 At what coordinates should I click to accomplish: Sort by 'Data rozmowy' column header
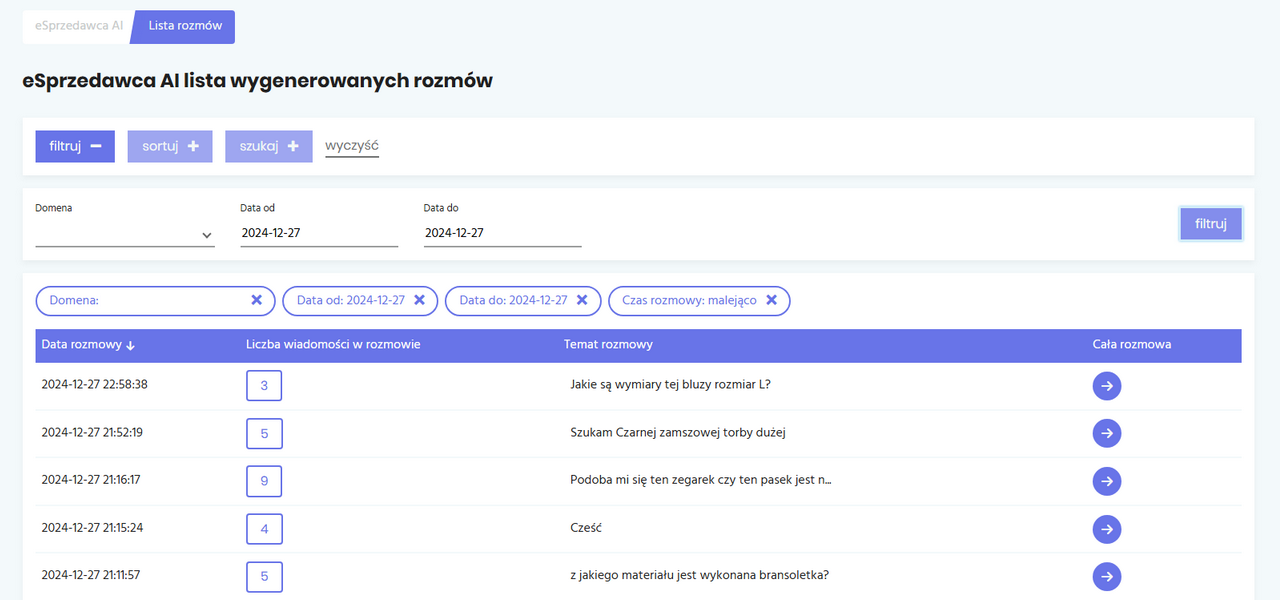pyautogui.click(x=88, y=345)
